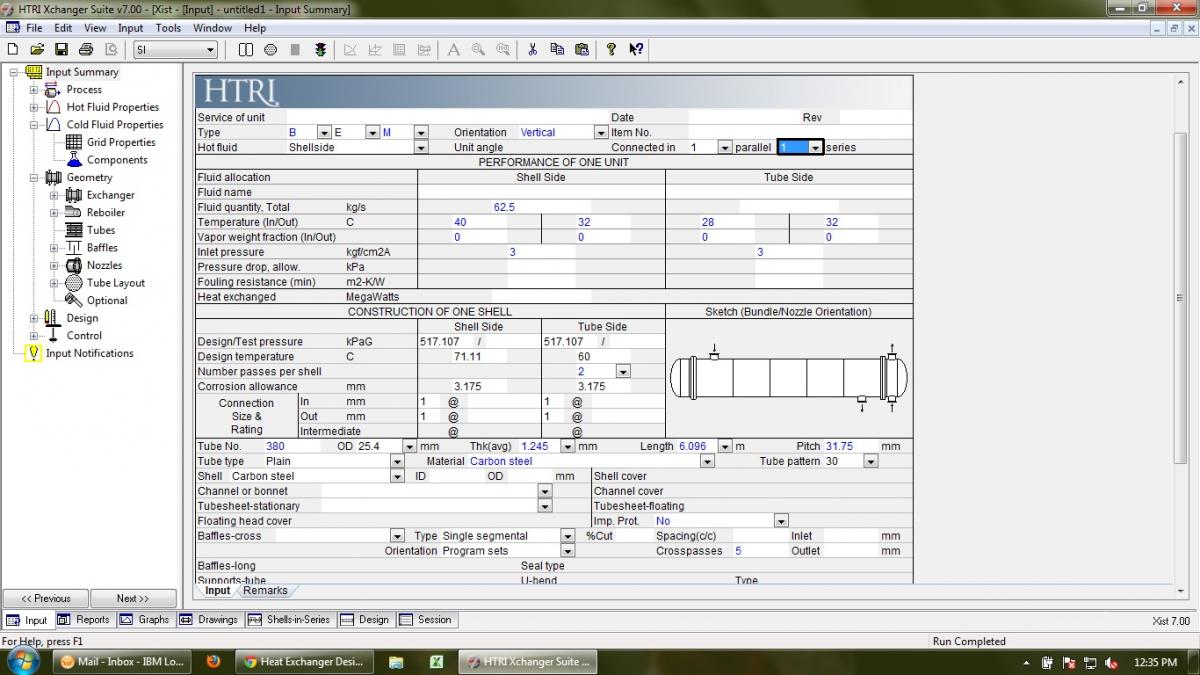Expand the Design tree node
This screenshot has width=1200, height=675.
tap(34, 318)
